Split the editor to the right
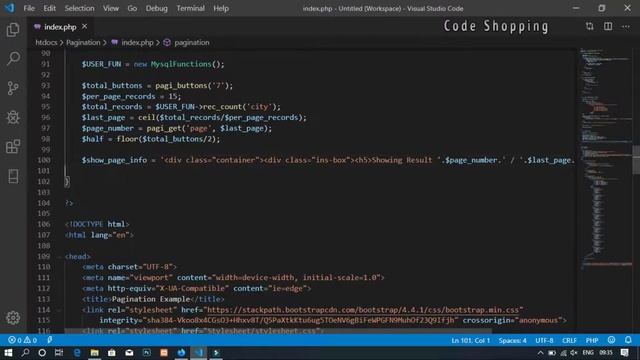Screen dimensions: 640x360 [608, 27]
